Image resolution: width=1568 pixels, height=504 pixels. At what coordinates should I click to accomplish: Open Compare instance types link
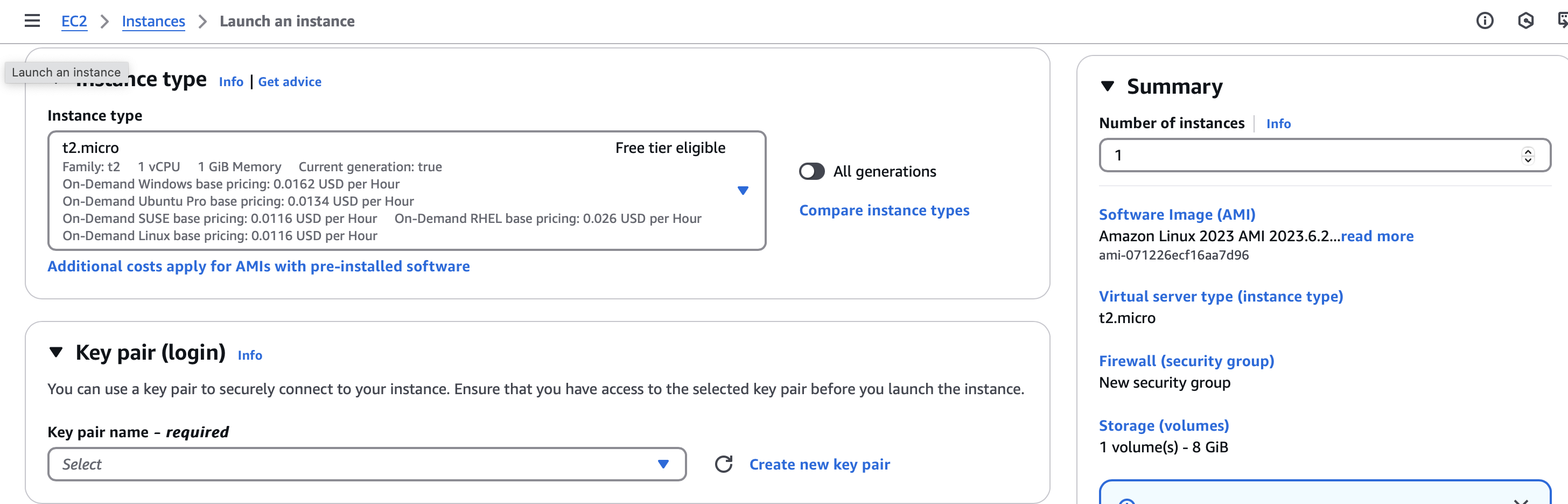pos(884,211)
